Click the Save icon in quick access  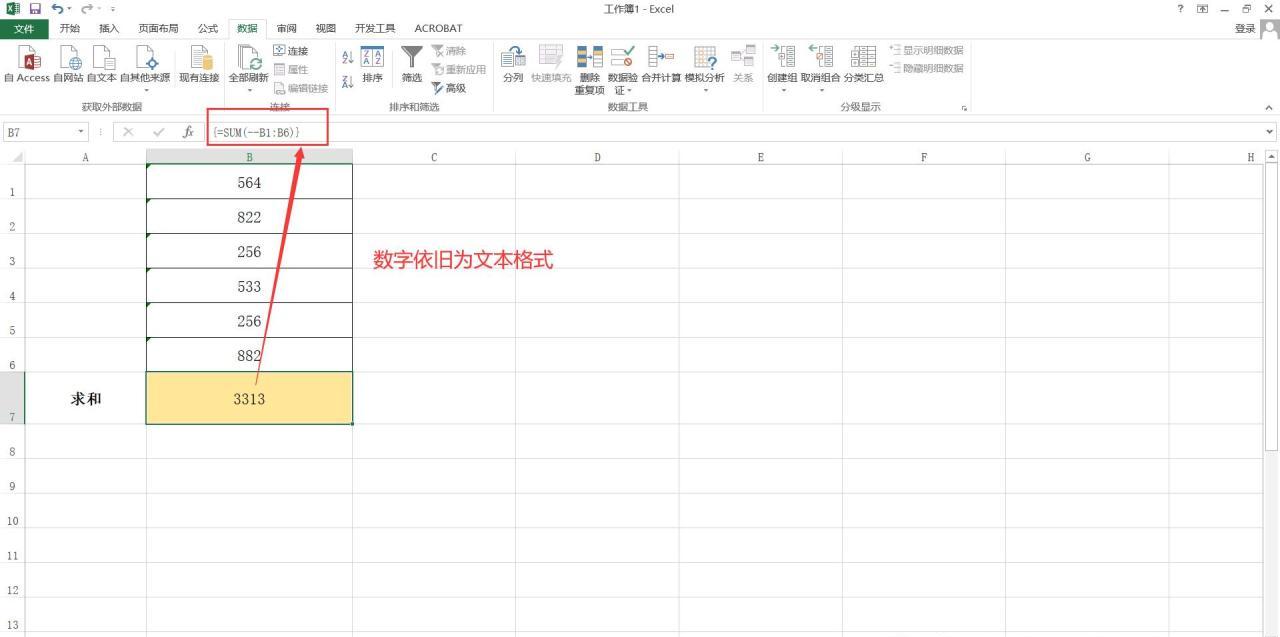click(x=35, y=9)
